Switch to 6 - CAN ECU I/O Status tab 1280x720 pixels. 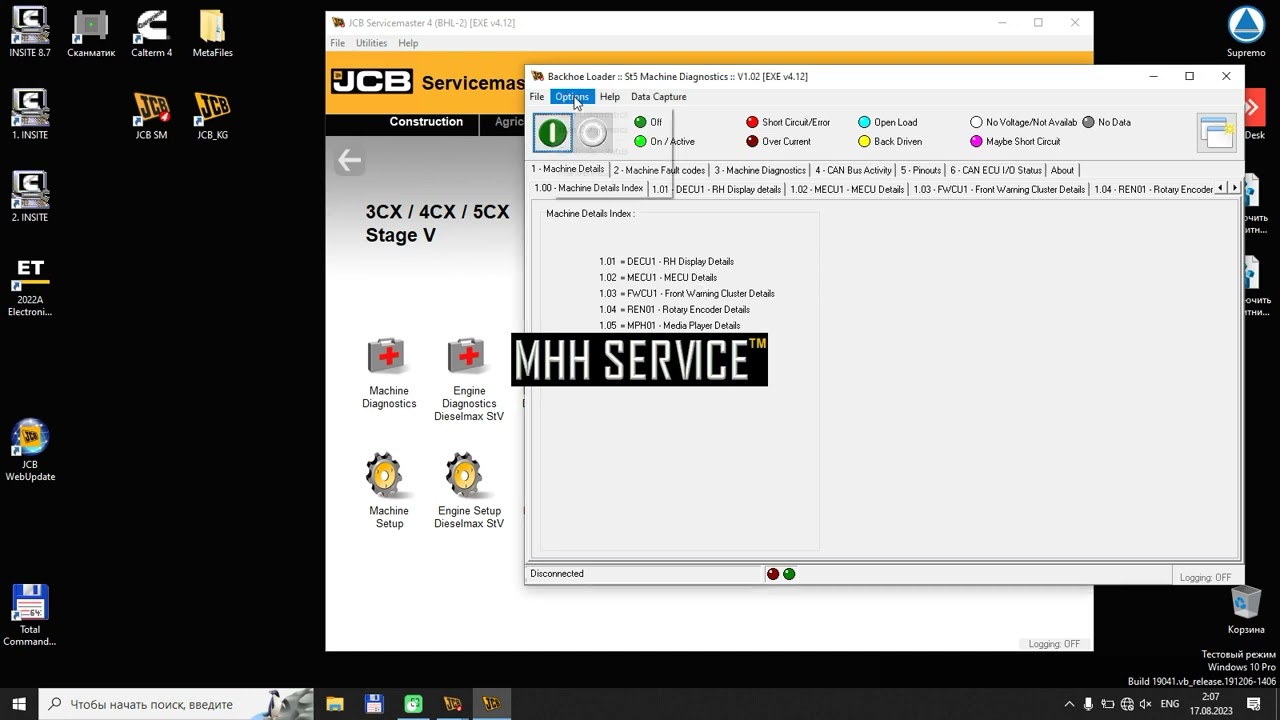point(995,170)
